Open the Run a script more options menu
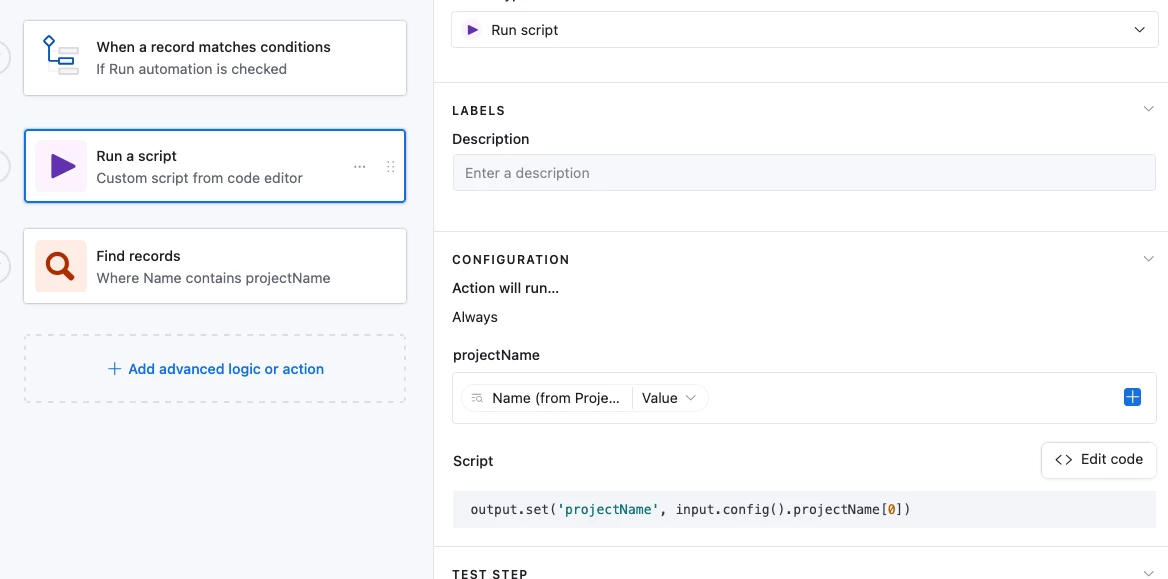The height and width of the screenshot is (579, 1168). point(360,167)
